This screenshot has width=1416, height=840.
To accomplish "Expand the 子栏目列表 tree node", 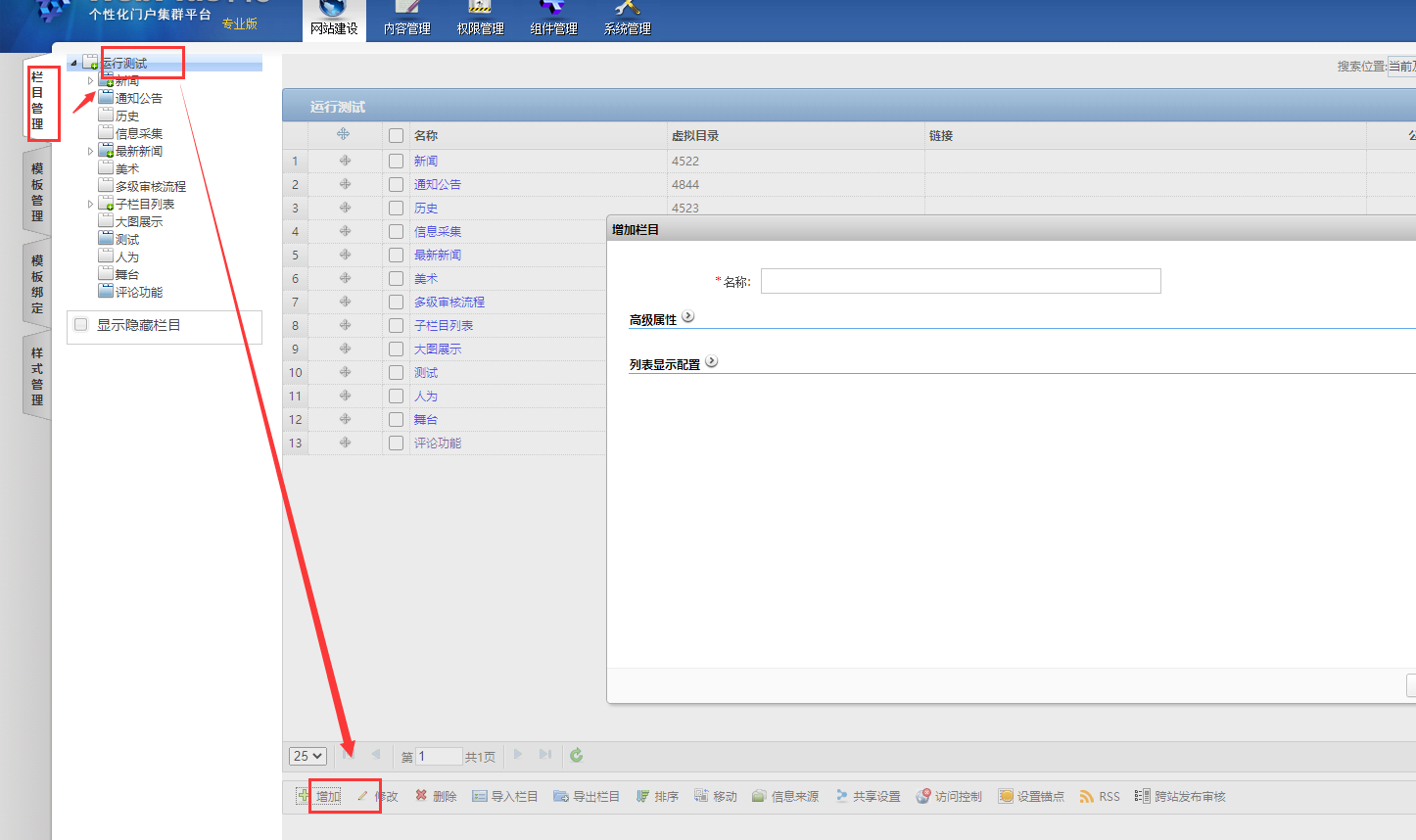I will tap(91, 205).
